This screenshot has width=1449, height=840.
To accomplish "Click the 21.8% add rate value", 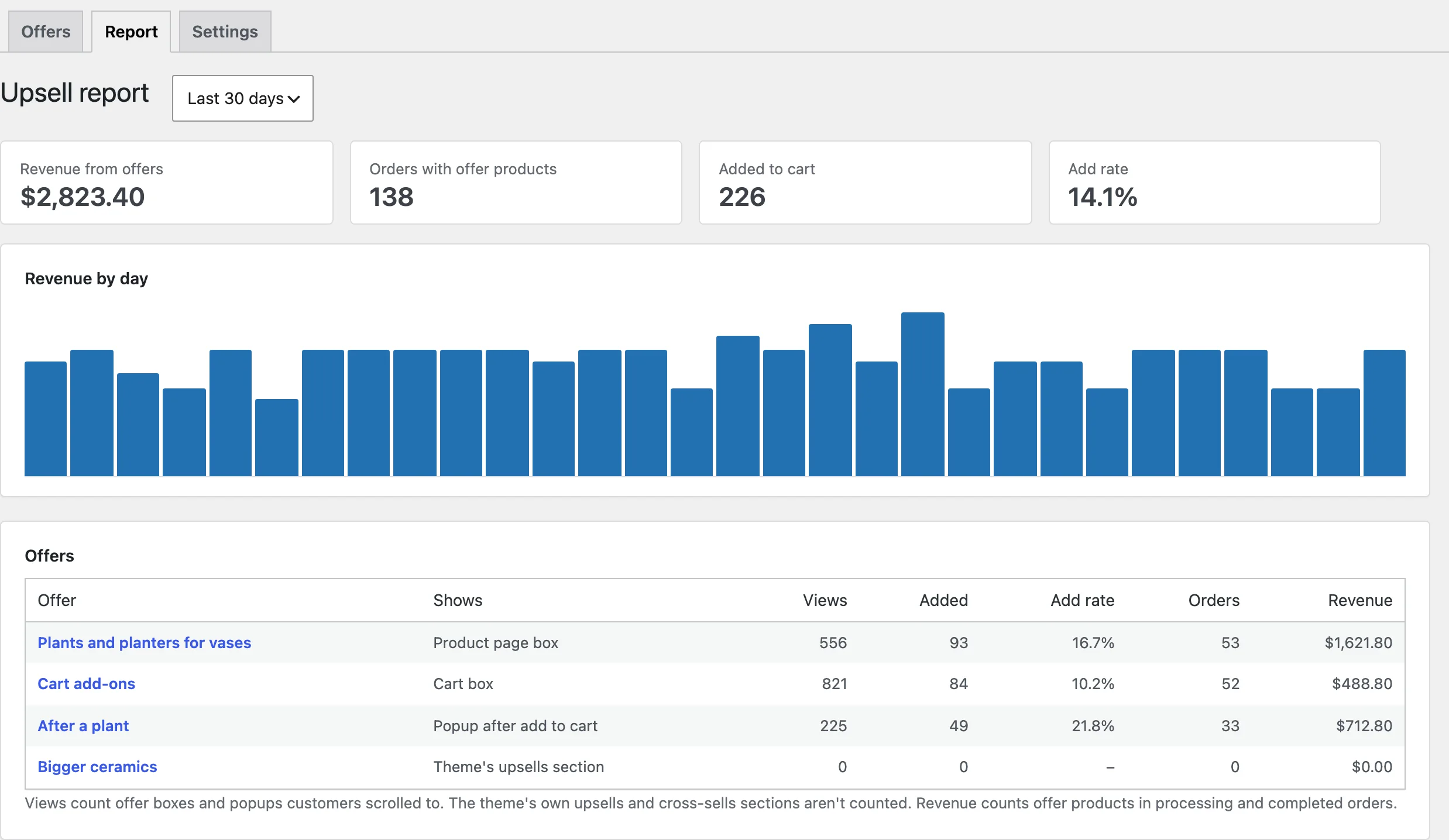I will (x=1093, y=725).
